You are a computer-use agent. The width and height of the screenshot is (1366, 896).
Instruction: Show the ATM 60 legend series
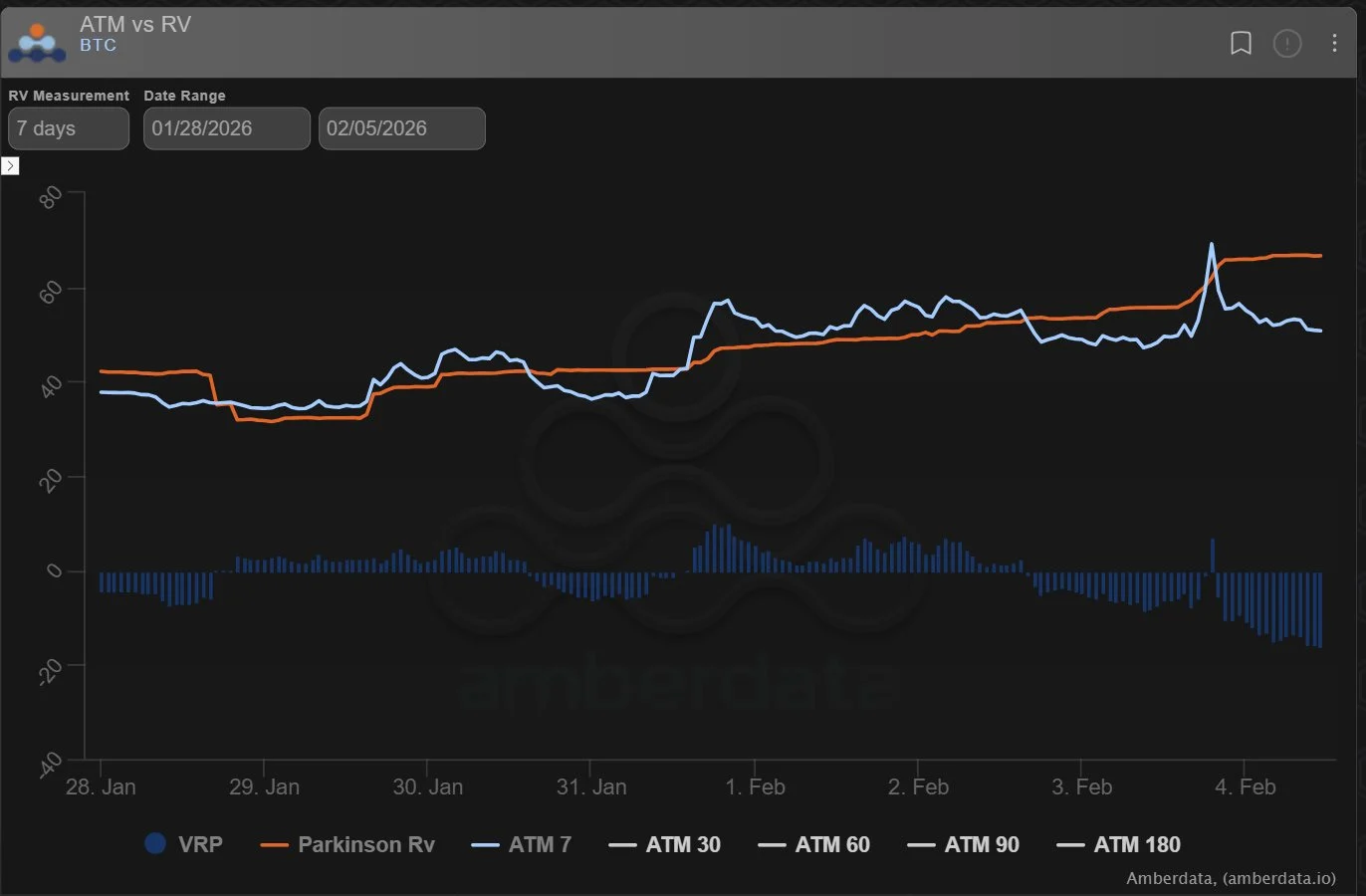[x=813, y=844]
